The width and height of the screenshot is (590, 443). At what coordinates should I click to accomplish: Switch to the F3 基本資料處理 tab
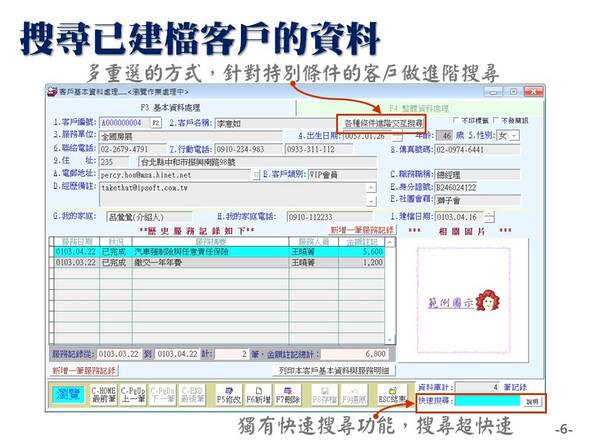tap(170, 108)
